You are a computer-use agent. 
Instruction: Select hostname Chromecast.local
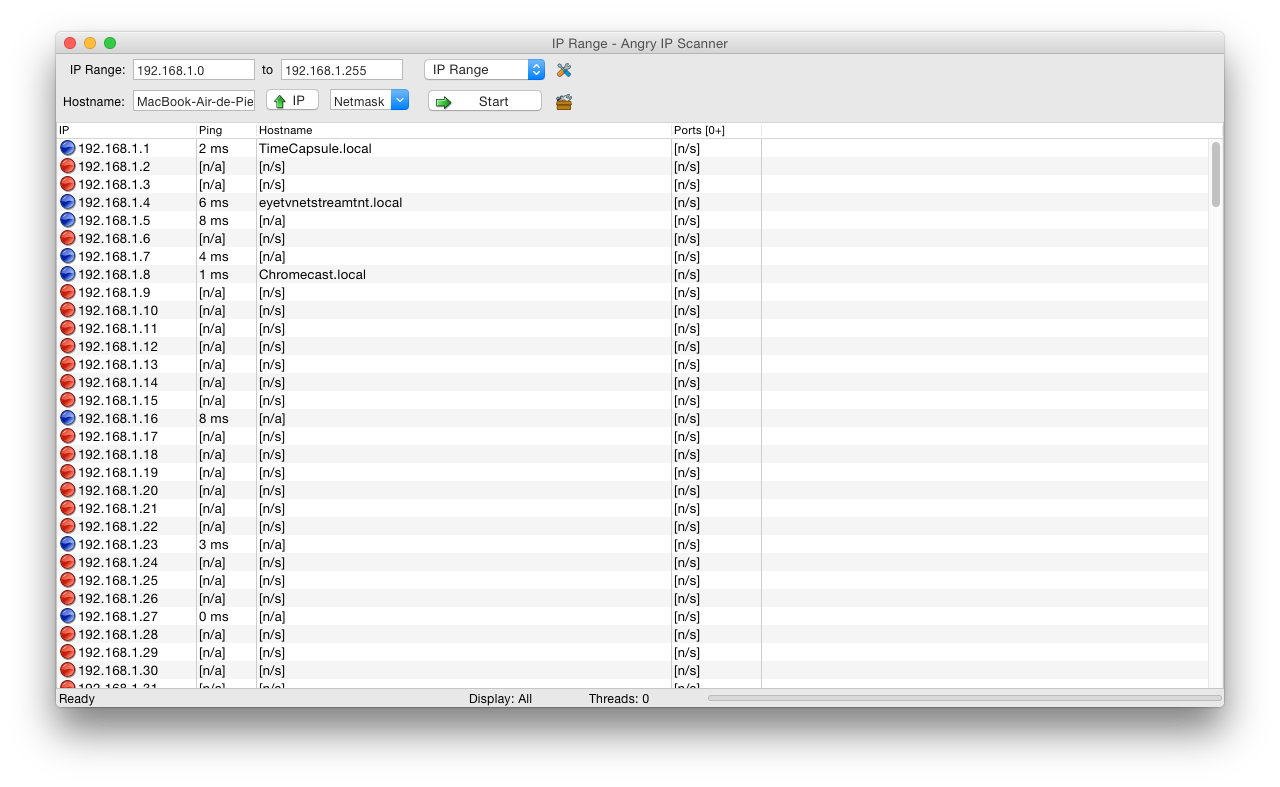pyautogui.click(x=312, y=274)
